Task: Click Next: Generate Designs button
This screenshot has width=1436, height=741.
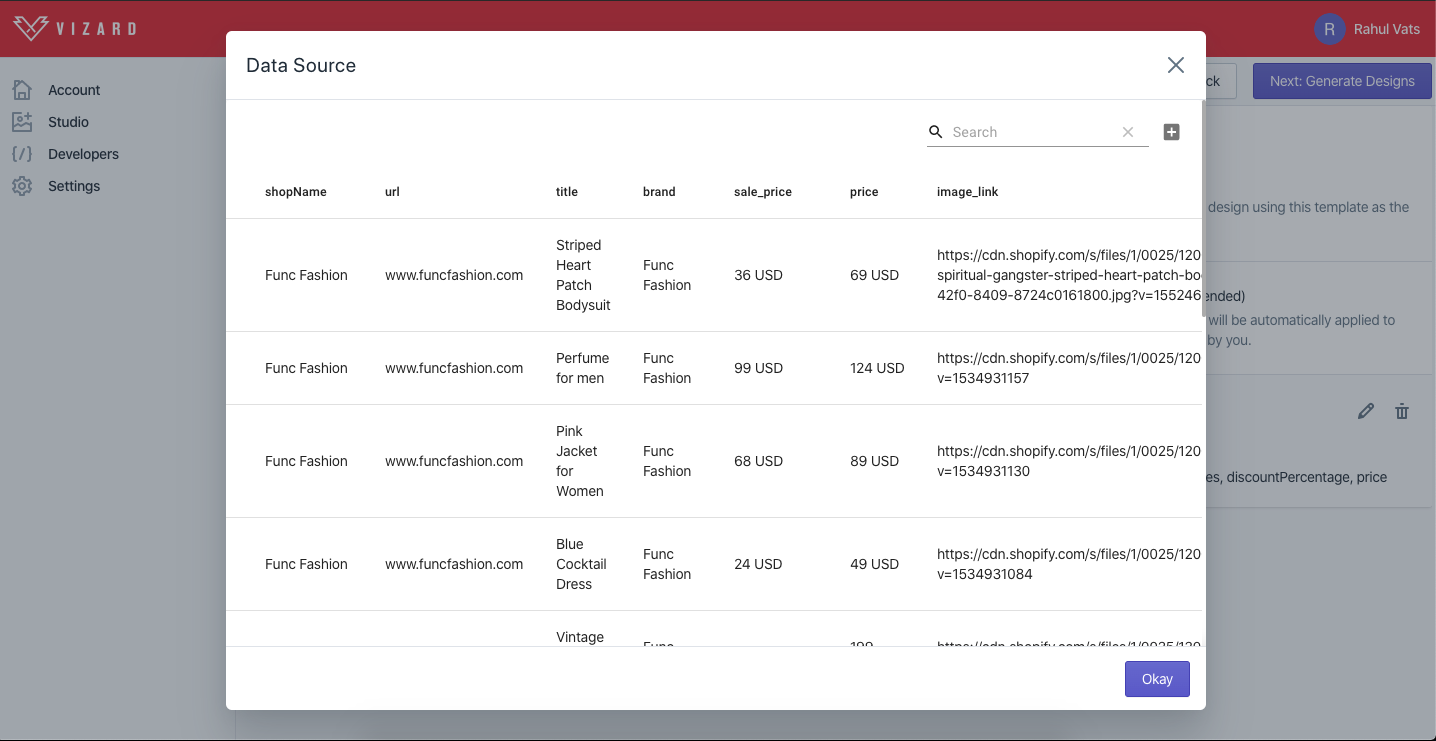Action: [1342, 81]
